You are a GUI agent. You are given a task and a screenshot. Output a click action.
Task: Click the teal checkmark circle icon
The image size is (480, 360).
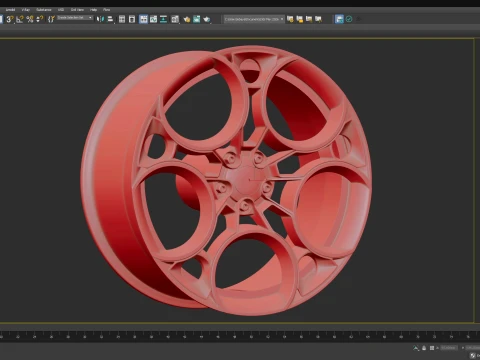(349, 19)
